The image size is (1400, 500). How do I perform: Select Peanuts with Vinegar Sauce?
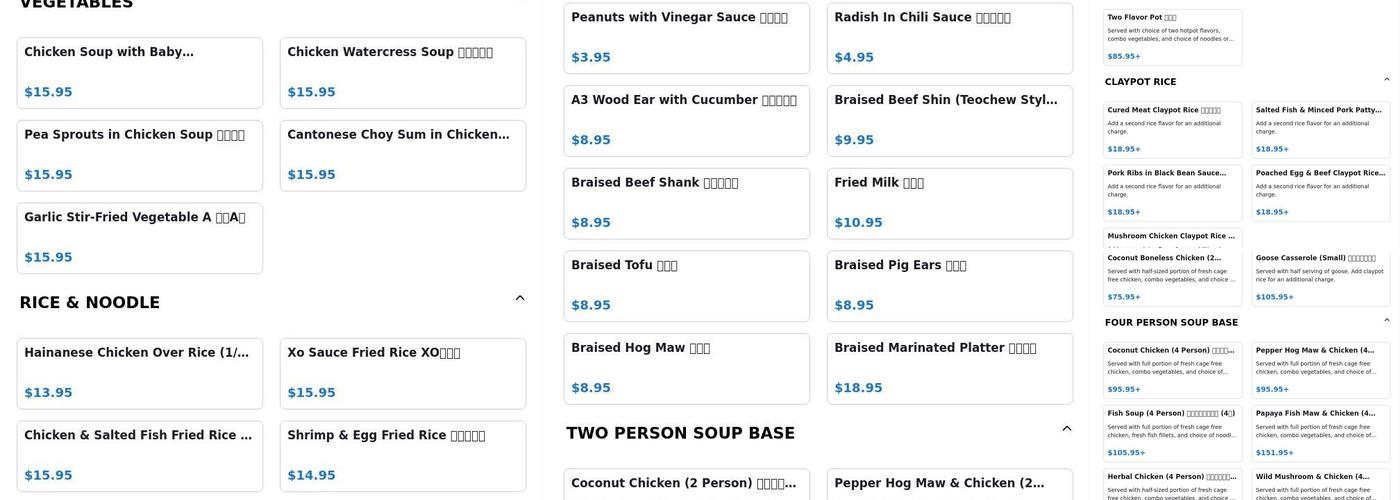click(686, 38)
